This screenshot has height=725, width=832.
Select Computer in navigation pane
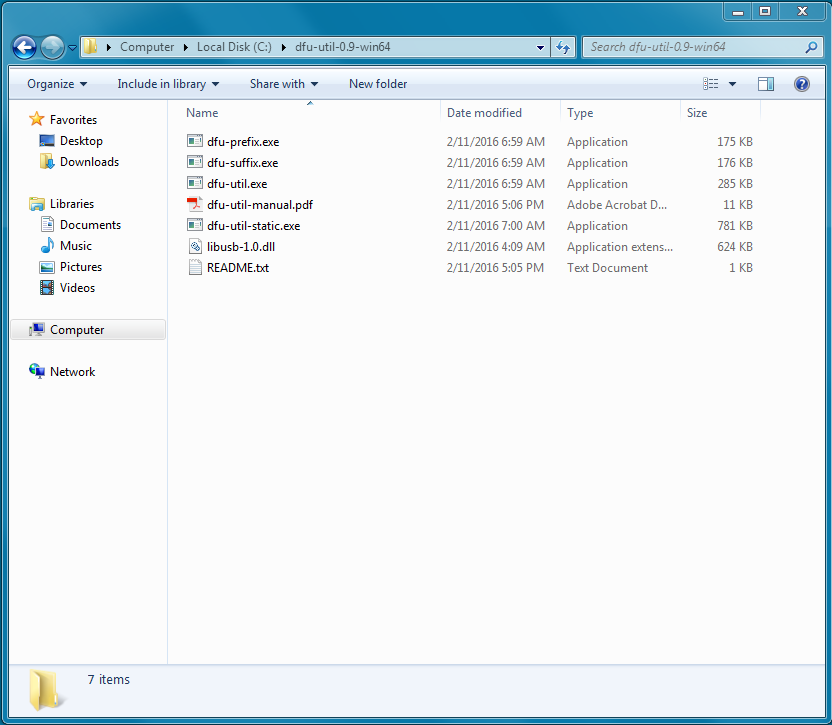77,330
